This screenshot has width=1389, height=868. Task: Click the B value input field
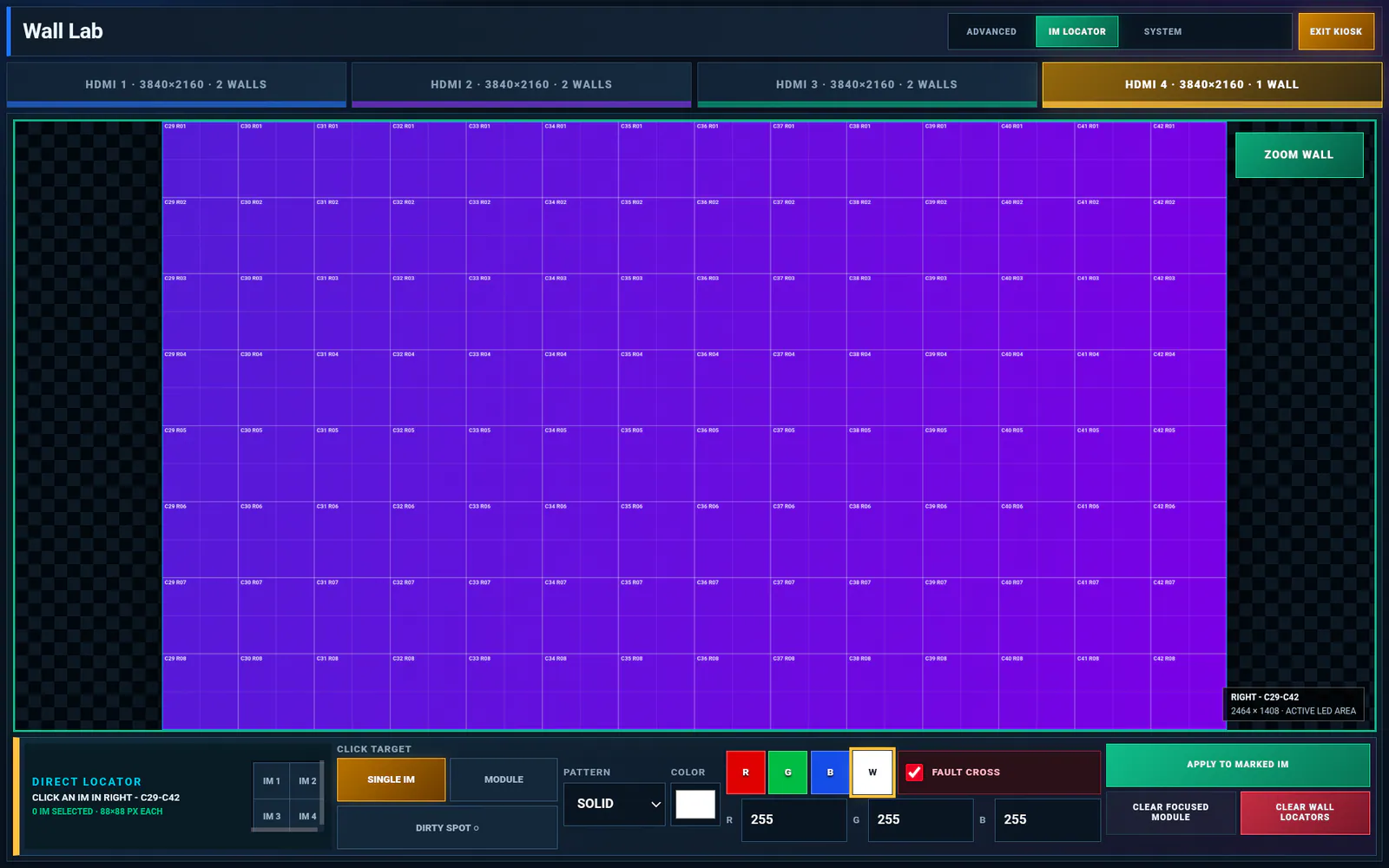click(1047, 819)
